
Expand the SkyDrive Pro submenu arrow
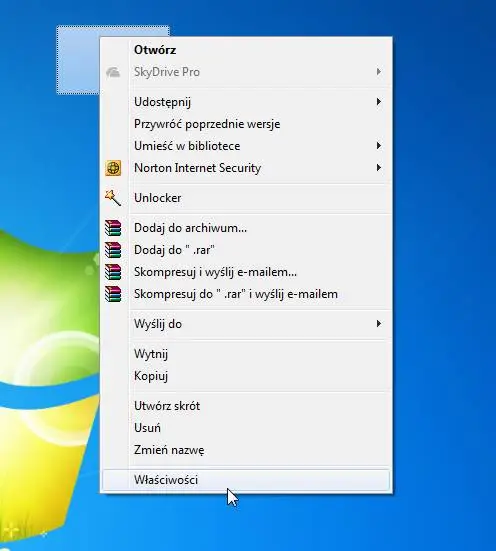click(x=379, y=72)
